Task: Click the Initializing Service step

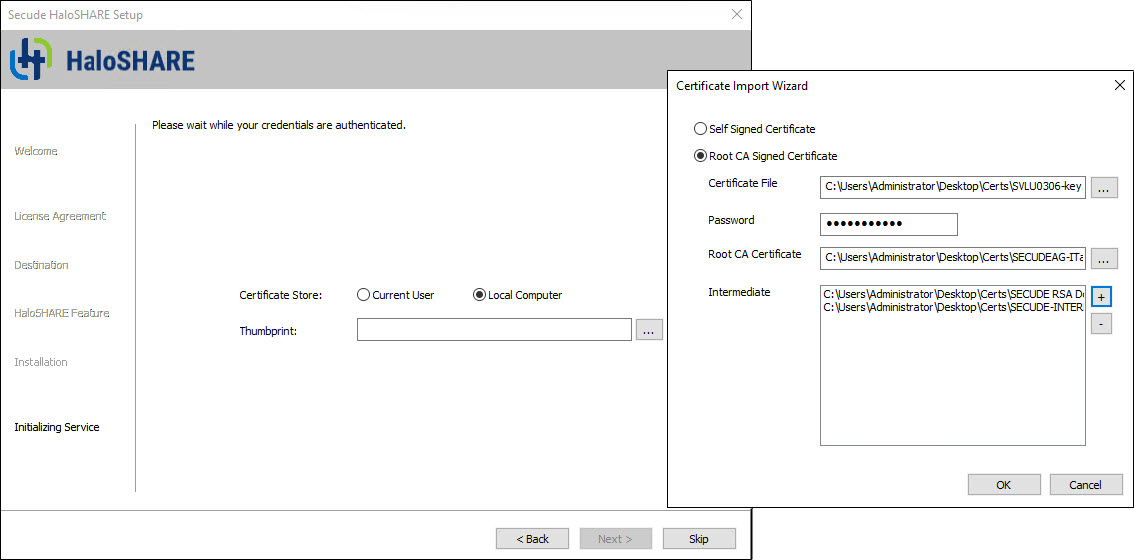Action: 57,427
